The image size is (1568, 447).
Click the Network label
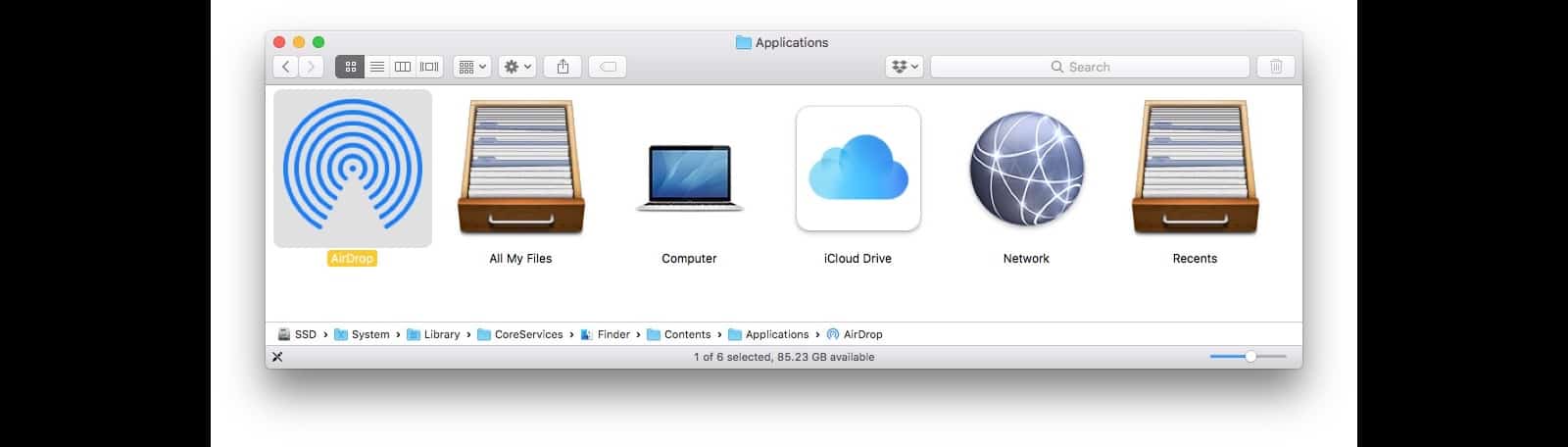(x=1026, y=259)
